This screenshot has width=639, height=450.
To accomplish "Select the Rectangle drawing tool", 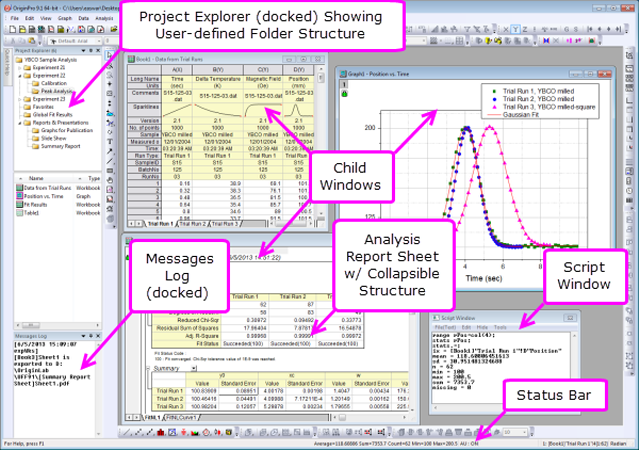I will [x=110, y=171].
